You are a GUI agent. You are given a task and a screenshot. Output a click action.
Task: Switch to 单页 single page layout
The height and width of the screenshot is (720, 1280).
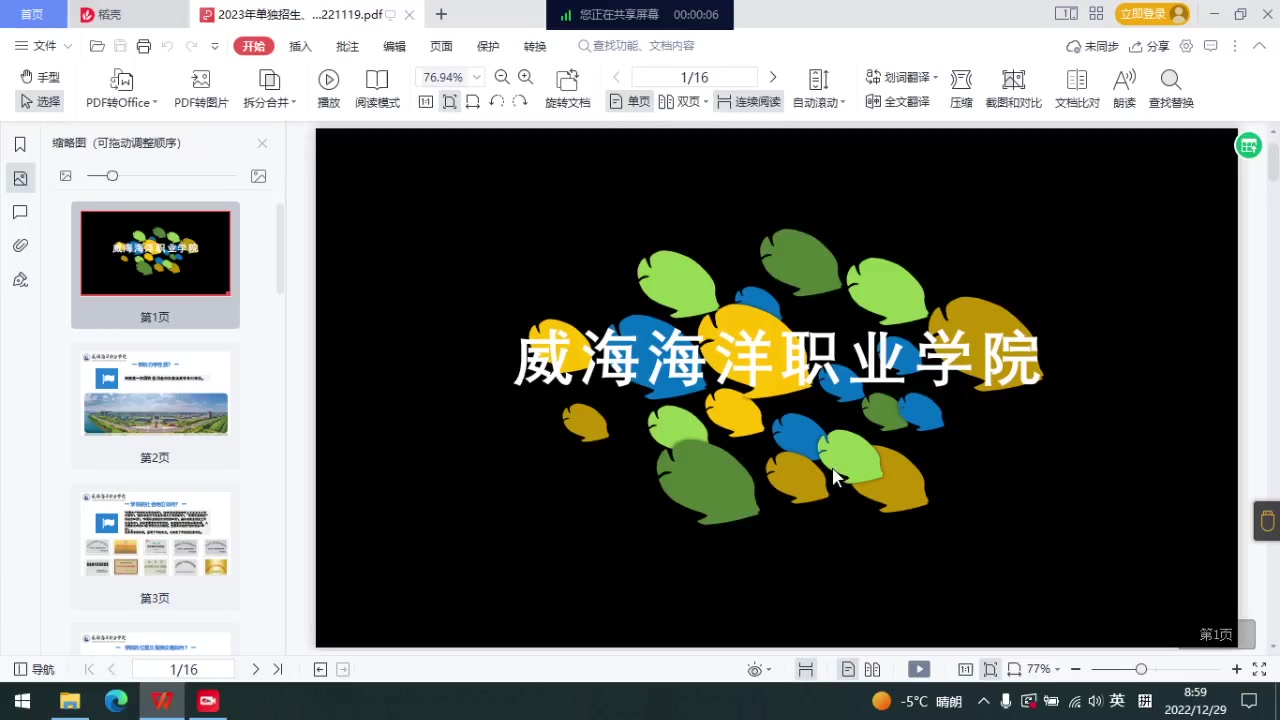pos(630,102)
